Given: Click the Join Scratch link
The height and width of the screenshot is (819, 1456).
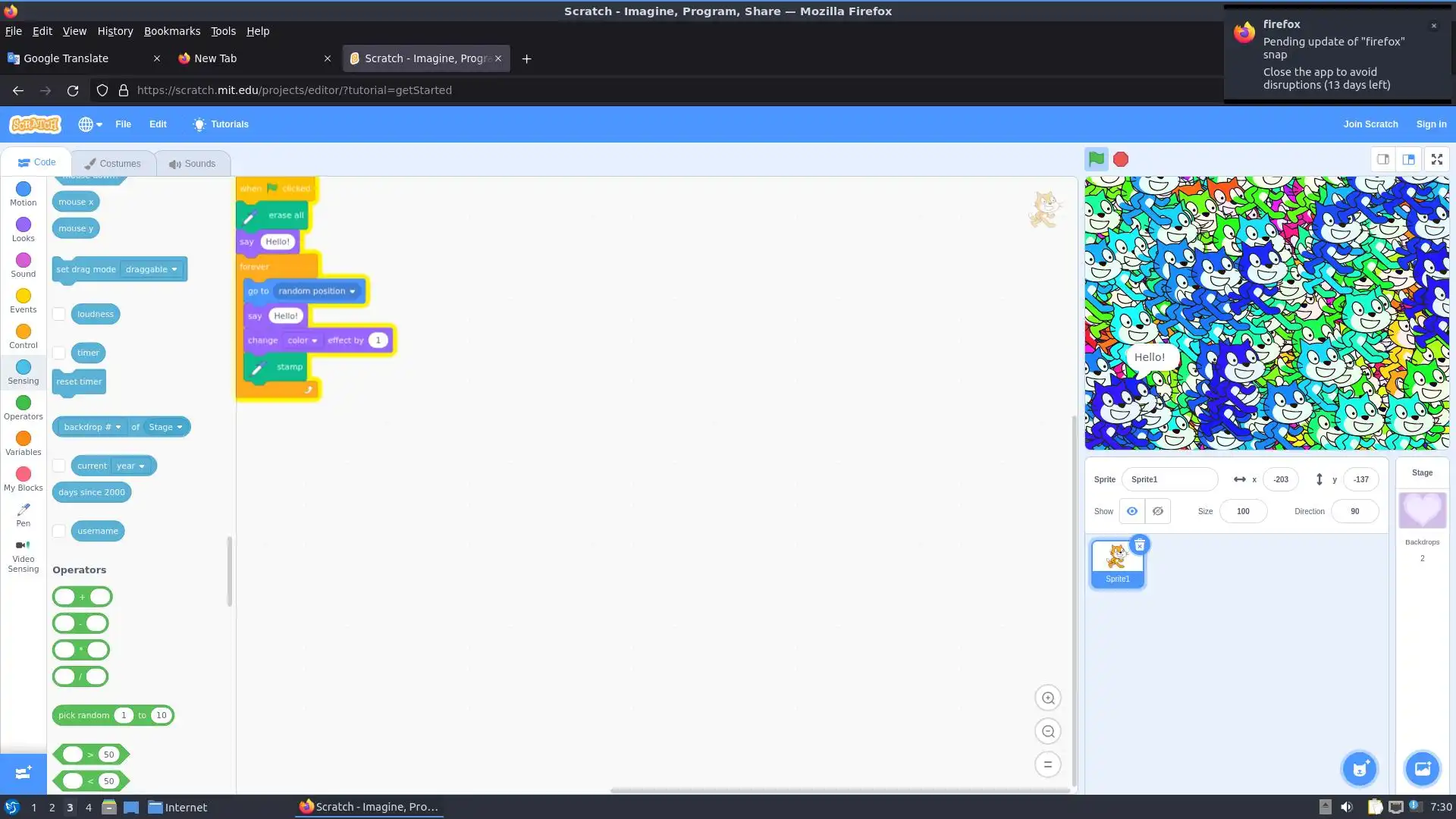Looking at the screenshot, I should 1370,124.
